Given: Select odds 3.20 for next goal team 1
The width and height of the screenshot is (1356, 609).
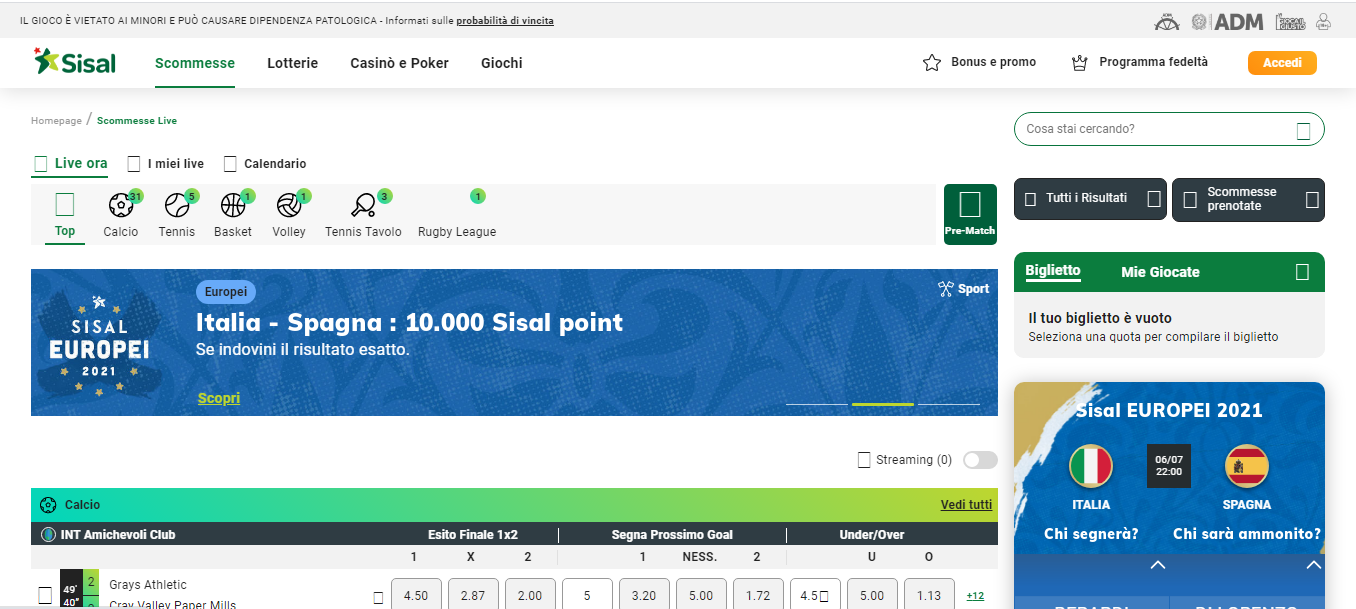Looking at the screenshot, I should (x=643, y=596).
